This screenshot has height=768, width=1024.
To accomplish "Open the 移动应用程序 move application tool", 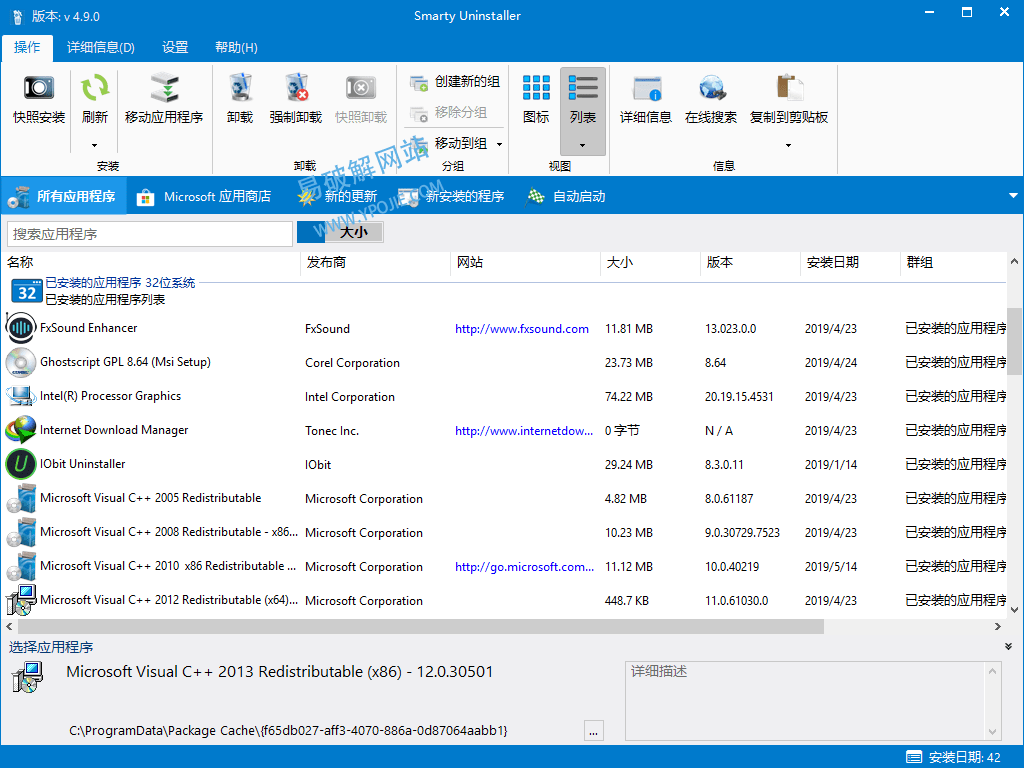I will coord(166,100).
